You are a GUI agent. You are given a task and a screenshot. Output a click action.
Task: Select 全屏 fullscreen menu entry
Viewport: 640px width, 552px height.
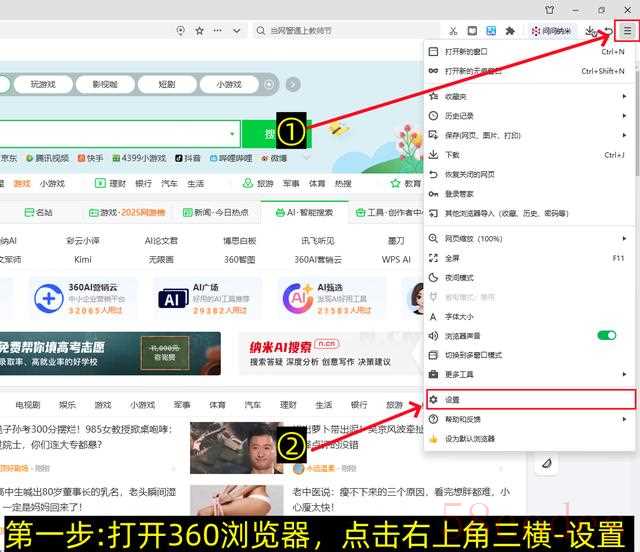coord(529,258)
